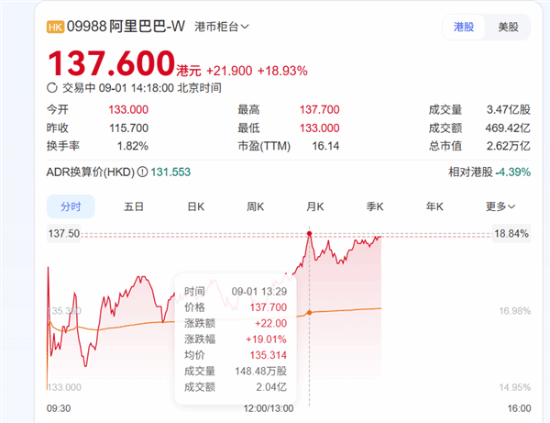Select the 月K chart tab
Screen dimensions: 550x423
click(x=315, y=207)
